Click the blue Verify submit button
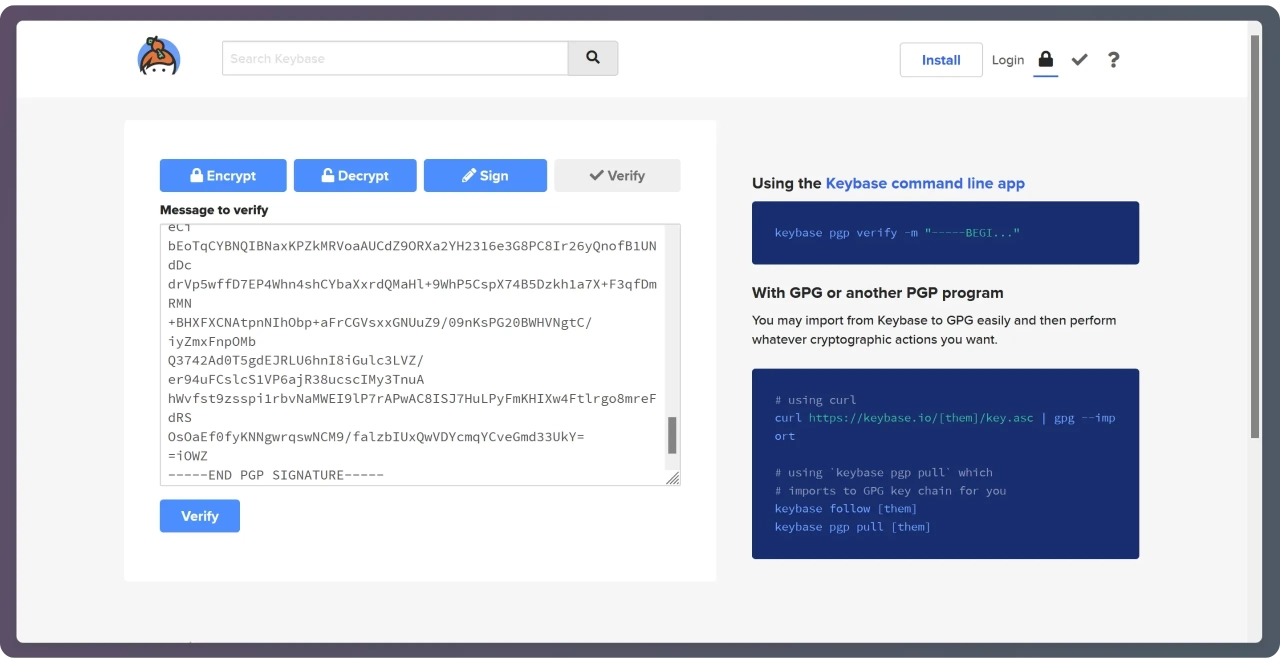Screen dimensions: 1280x663 [x=200, y=516]
